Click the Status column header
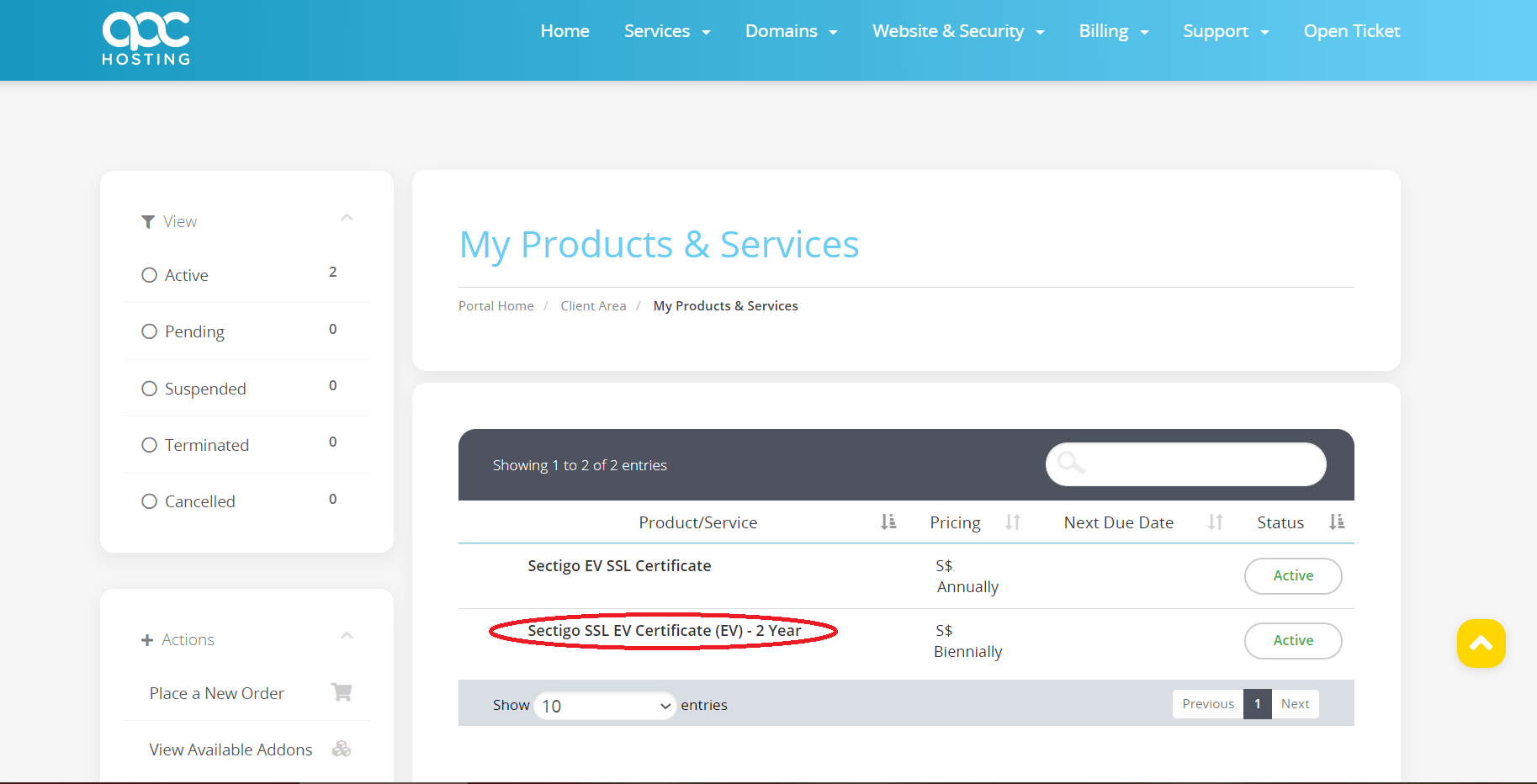The image size is (1537, 784). (1280, 522)
